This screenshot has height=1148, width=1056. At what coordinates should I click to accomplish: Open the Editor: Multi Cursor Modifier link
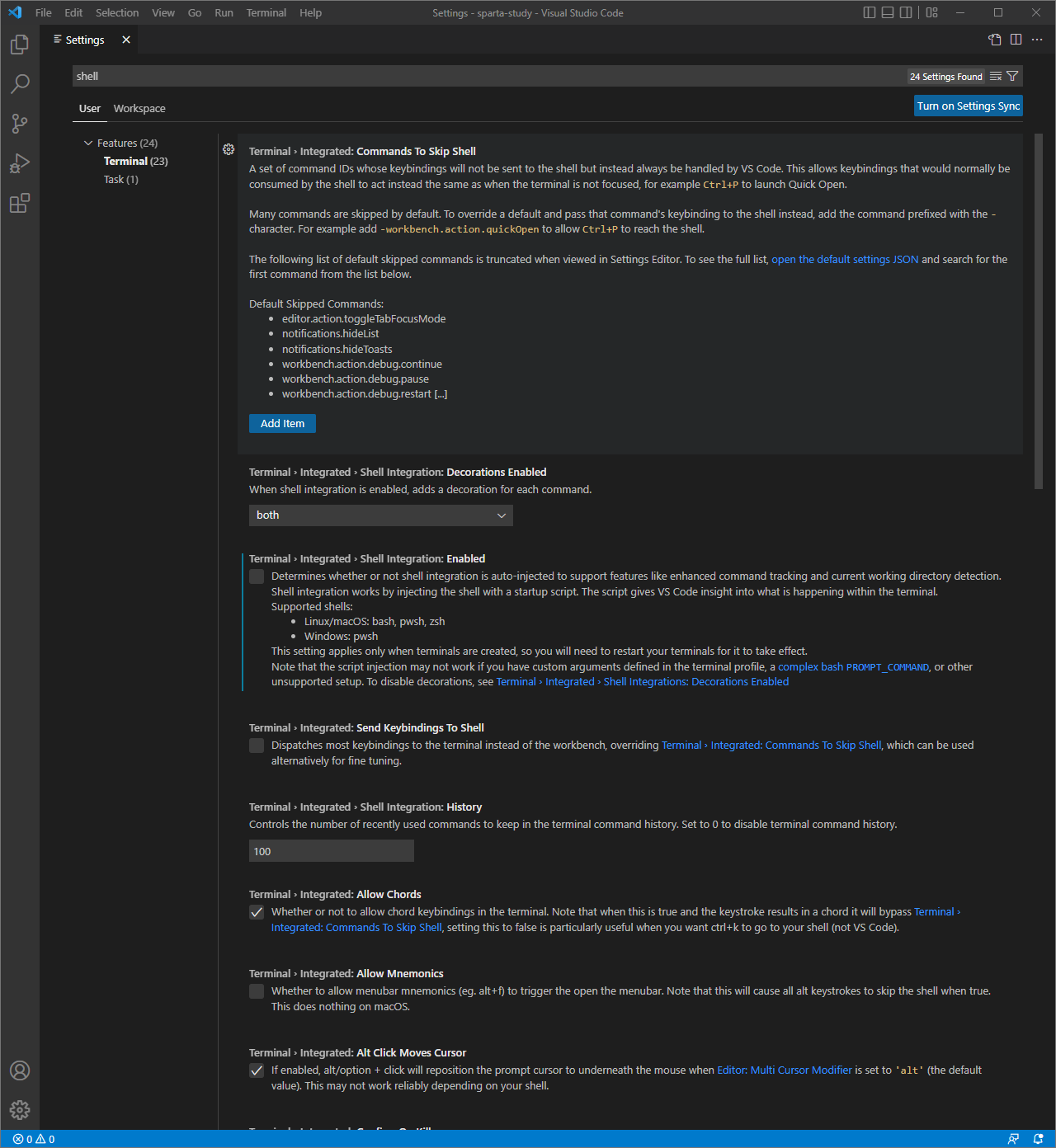785,1070
